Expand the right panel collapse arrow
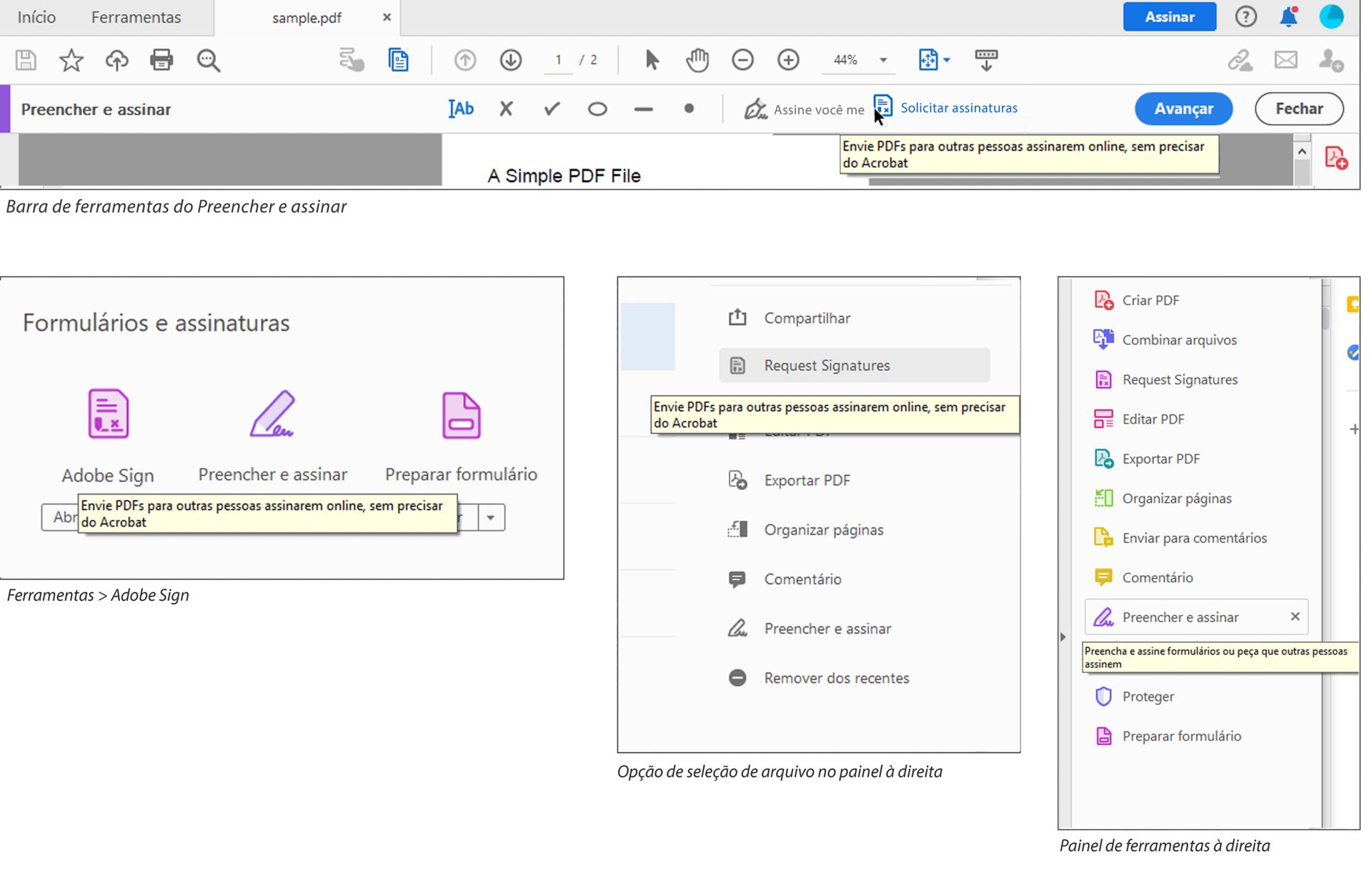This screenshot has width=1372, height=873. pos(1063,637)
